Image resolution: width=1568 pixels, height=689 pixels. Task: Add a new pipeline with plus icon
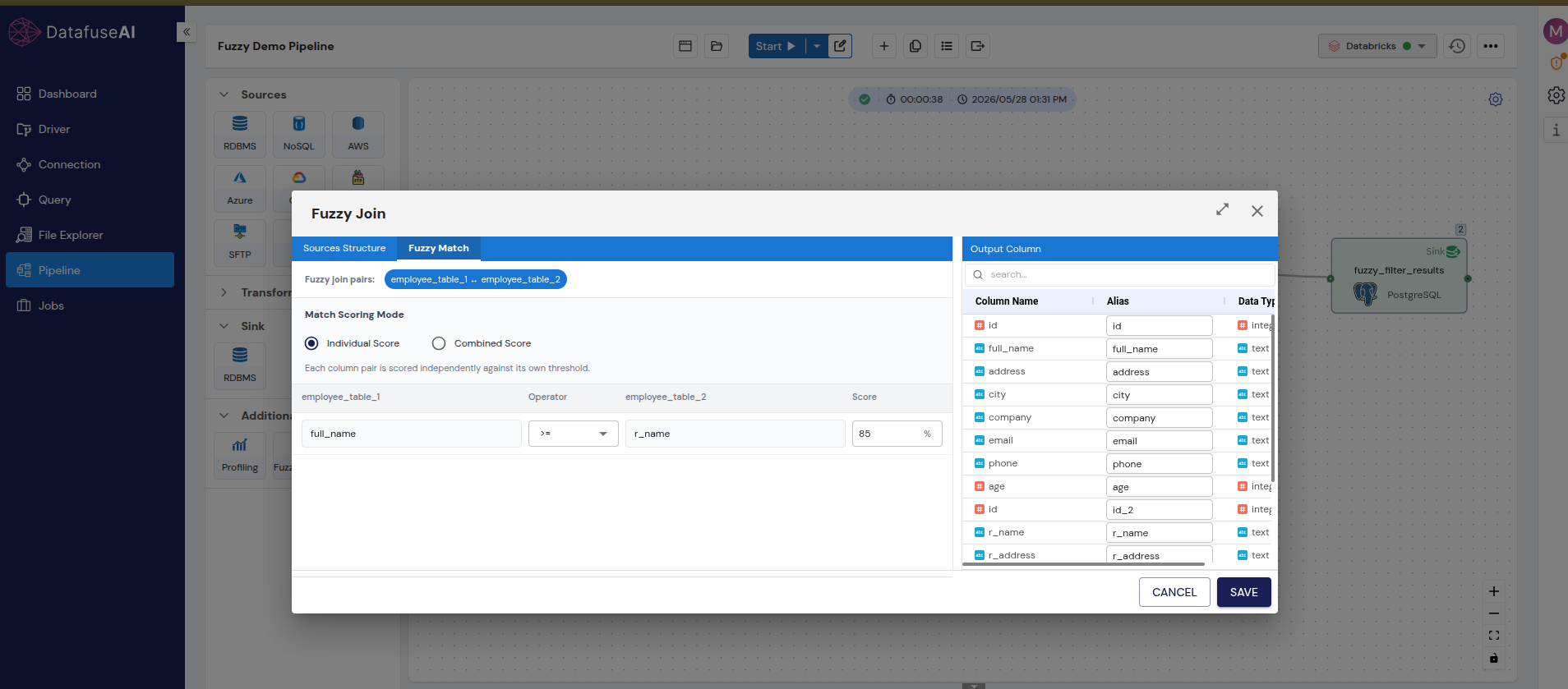pos(884,46)
